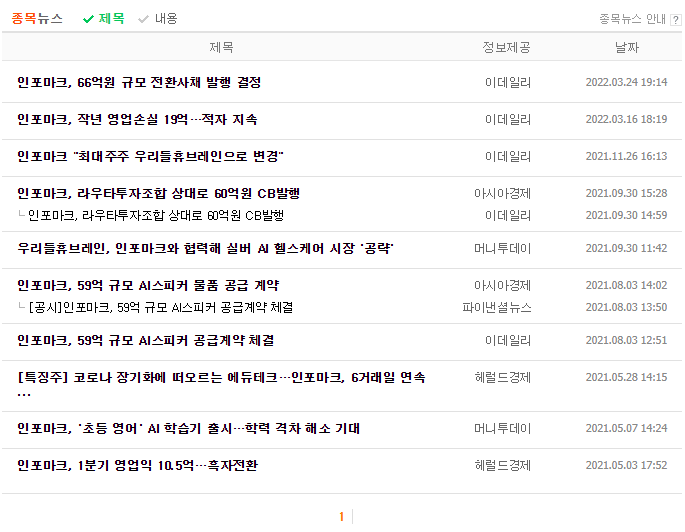Image resolution: width=685 pixels, height=532 pixels.
Task: Click the question mark help icon
Action: tap(675, 20)
